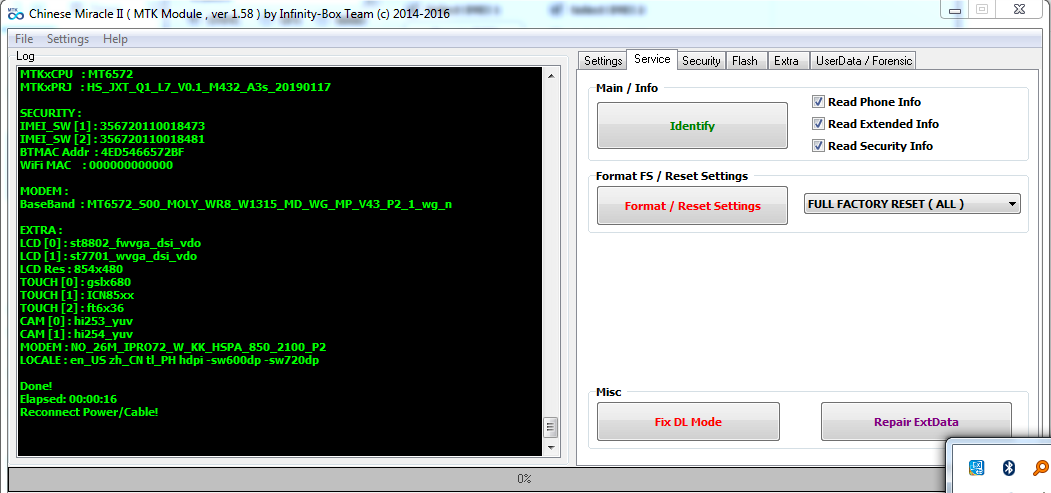The height and width of the screenshot is (493, 1051).
Task: Click the LCD [0] st8802 log line
Action: (x=110, y=242)
